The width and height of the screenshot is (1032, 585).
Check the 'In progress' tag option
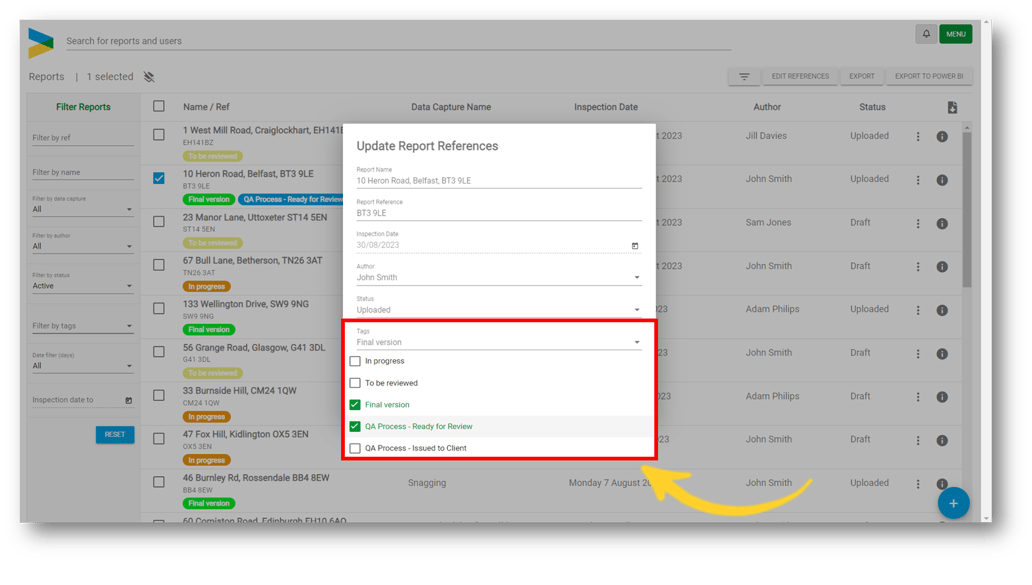pyautogui.click(x=355, y=361)
